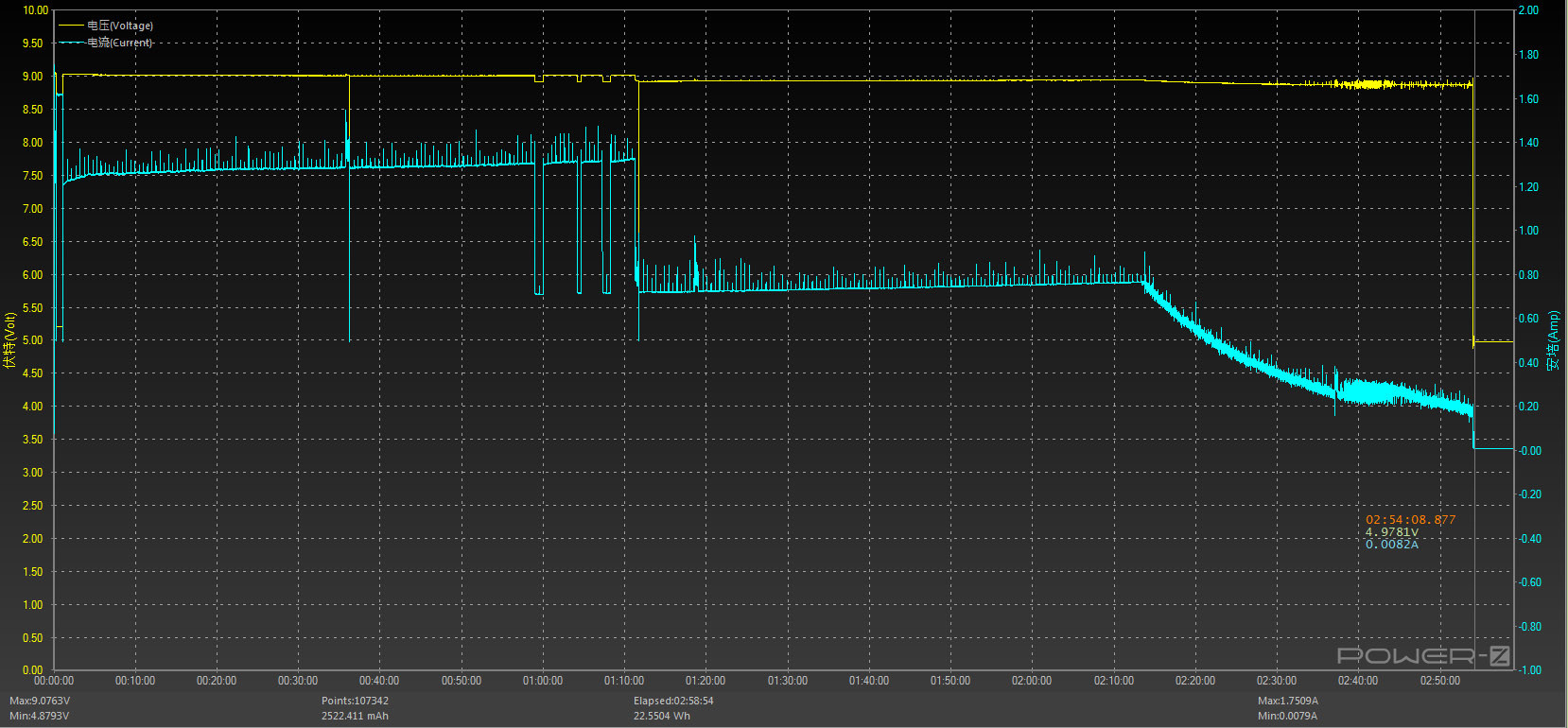This screenshot has height=728, width=1568.
Task: Click the 安培(Amp) right axis title
Action: [1553, 340]
